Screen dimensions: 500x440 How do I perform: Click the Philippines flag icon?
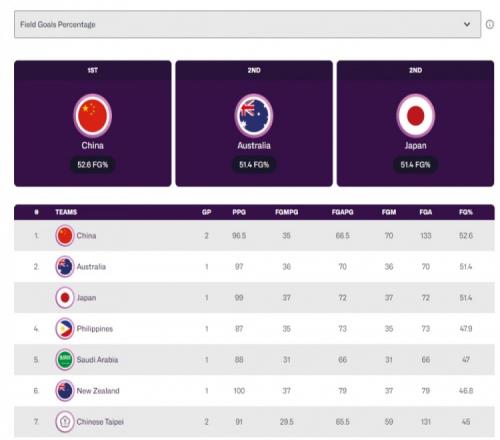pyautogui.click(x=65, y=329)
